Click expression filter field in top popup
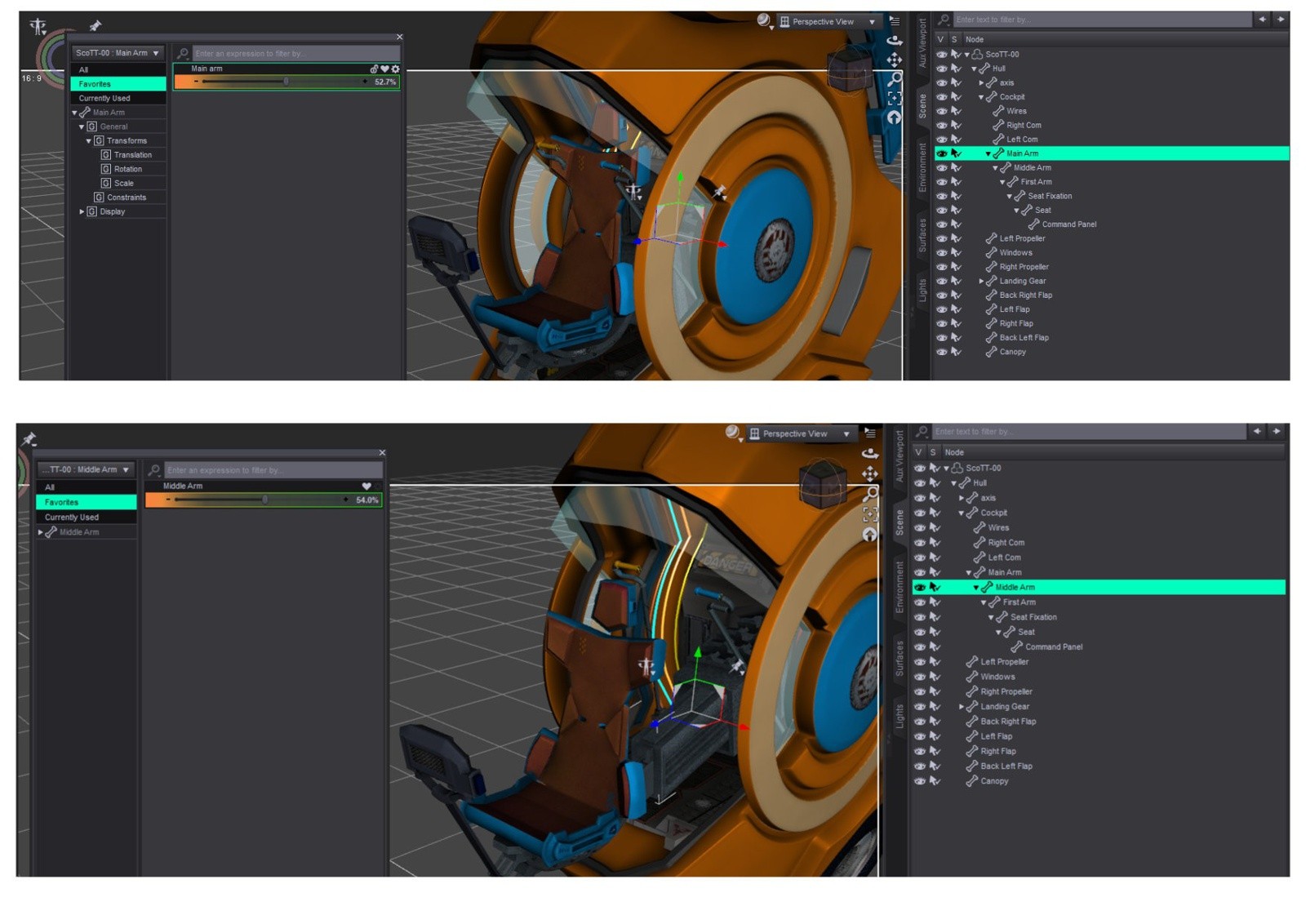The image size is (1306, 924). (x=295, y=54)
